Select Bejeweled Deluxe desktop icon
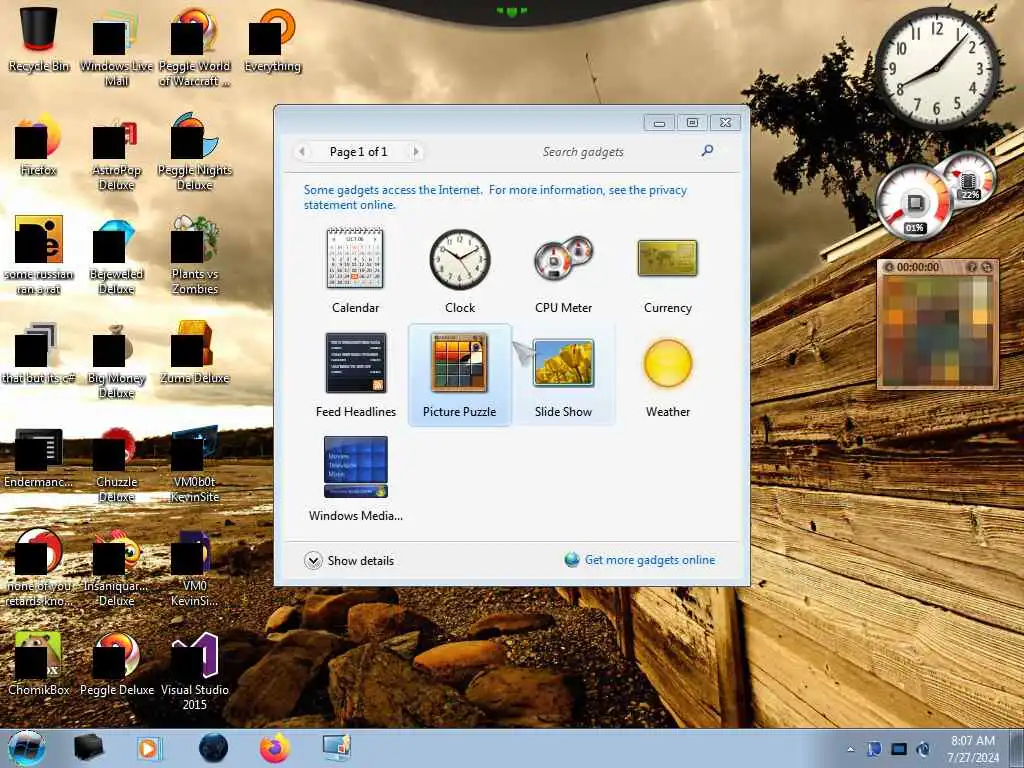The image size is (1024, 768). [x=116, y=257]
